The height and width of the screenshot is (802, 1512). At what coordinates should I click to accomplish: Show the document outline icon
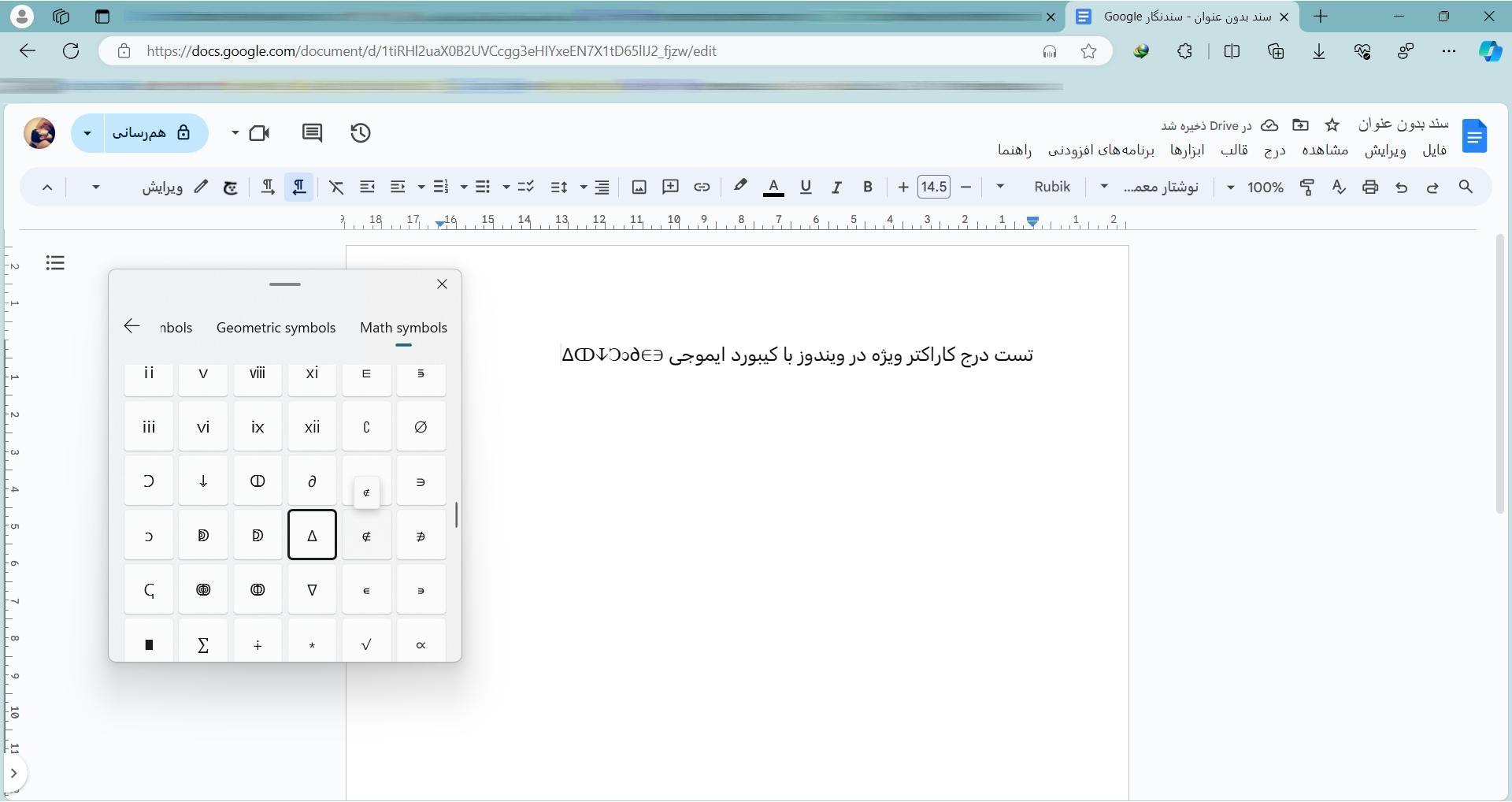[55, 262]
